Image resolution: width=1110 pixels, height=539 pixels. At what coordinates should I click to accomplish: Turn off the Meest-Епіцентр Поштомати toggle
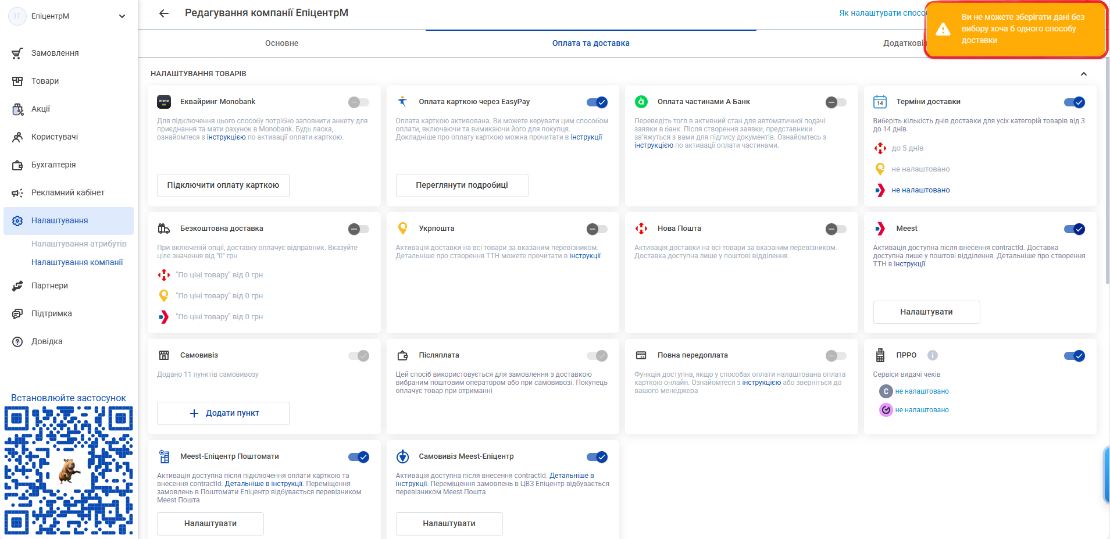click(x=358, y=457)
